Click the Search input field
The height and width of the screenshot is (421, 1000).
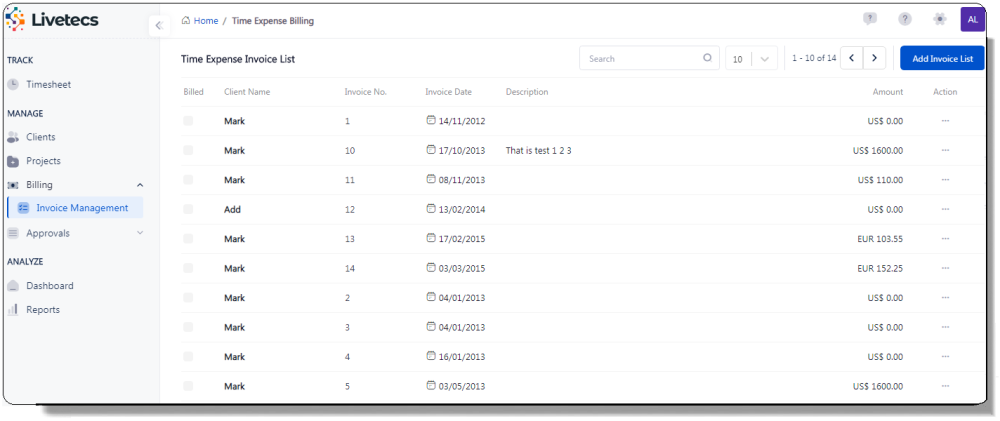tap(649, 58)
